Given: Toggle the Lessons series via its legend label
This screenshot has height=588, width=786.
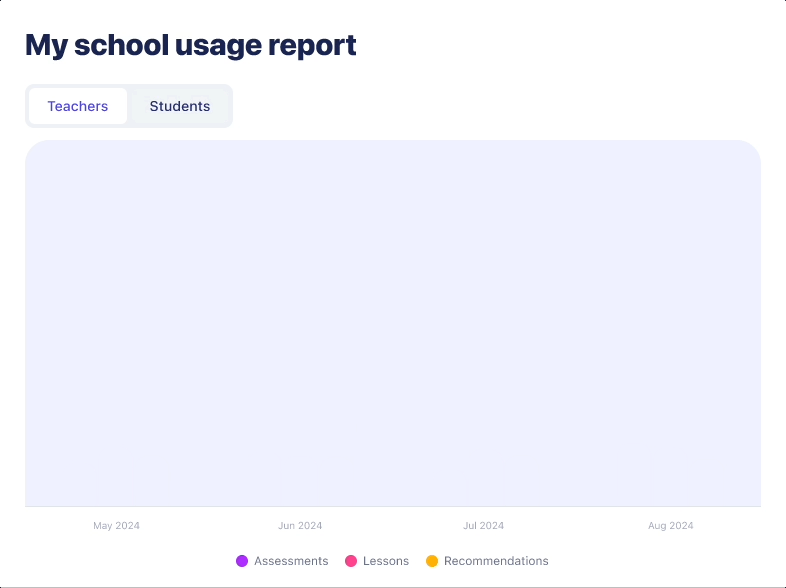Looking at the screenshot, I should (386, 561).
